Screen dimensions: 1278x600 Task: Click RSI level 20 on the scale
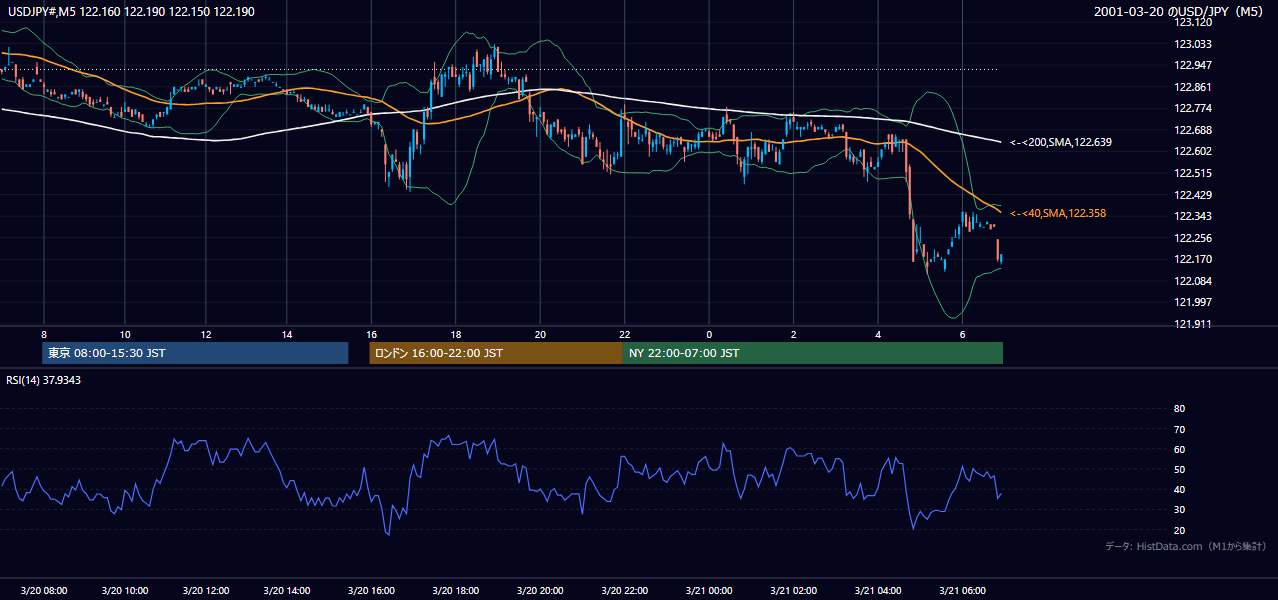tap(1179, 530)
